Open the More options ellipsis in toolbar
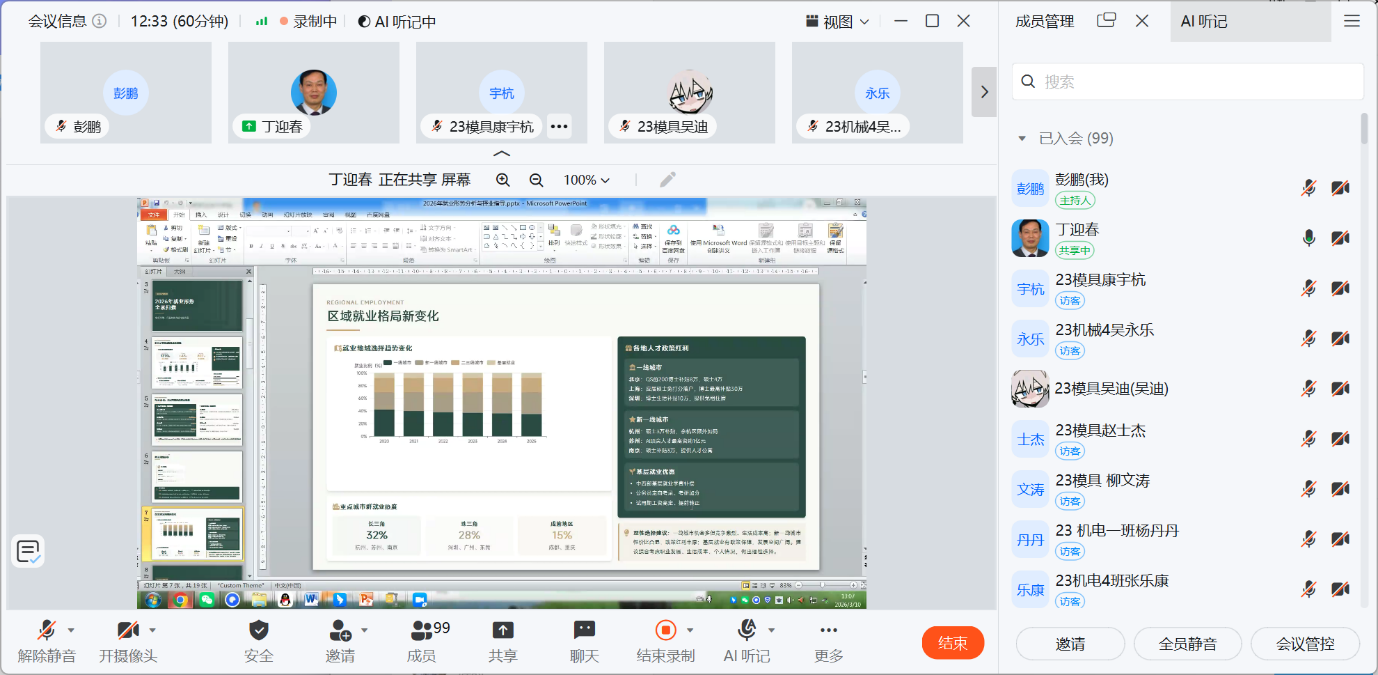 (828, 630)
